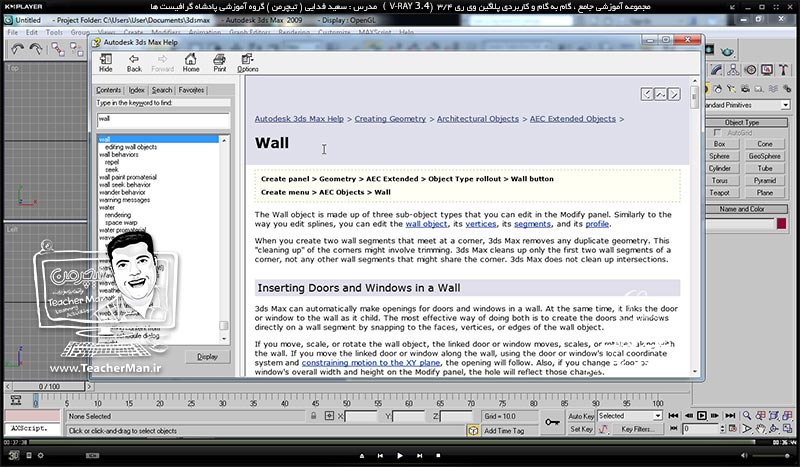Viewport: 800px width, 467px height.
Task: Activate the Arc Rotate viewport tool
Action: coord(774,429)
